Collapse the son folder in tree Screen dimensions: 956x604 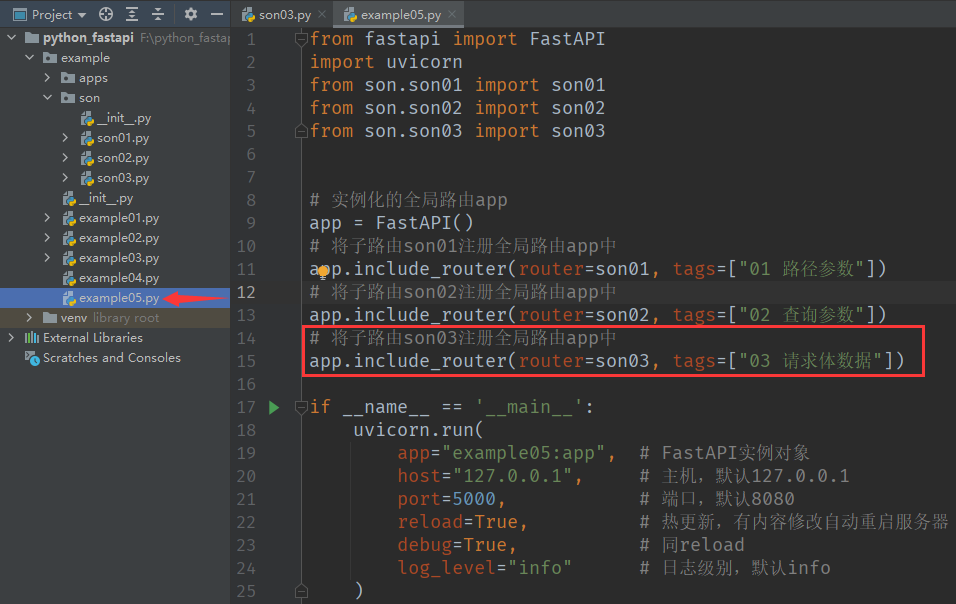pos(47,98)
